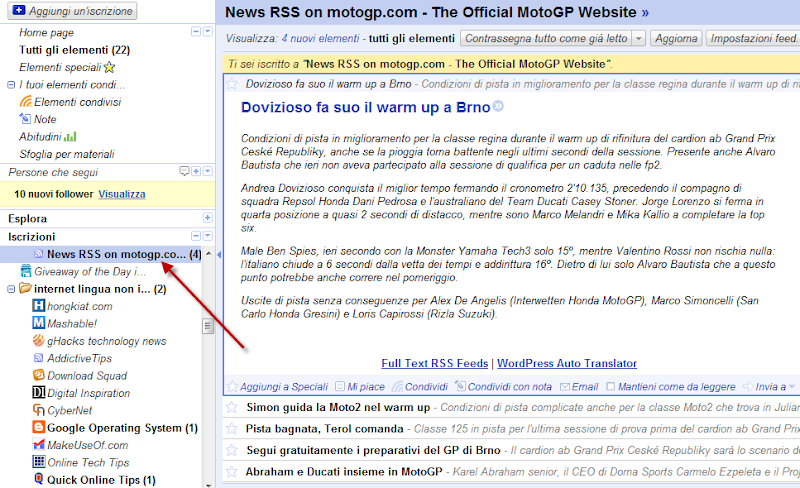Open Persone che segui options dropdown
800x488 pixels.
[x=208, y=171]
